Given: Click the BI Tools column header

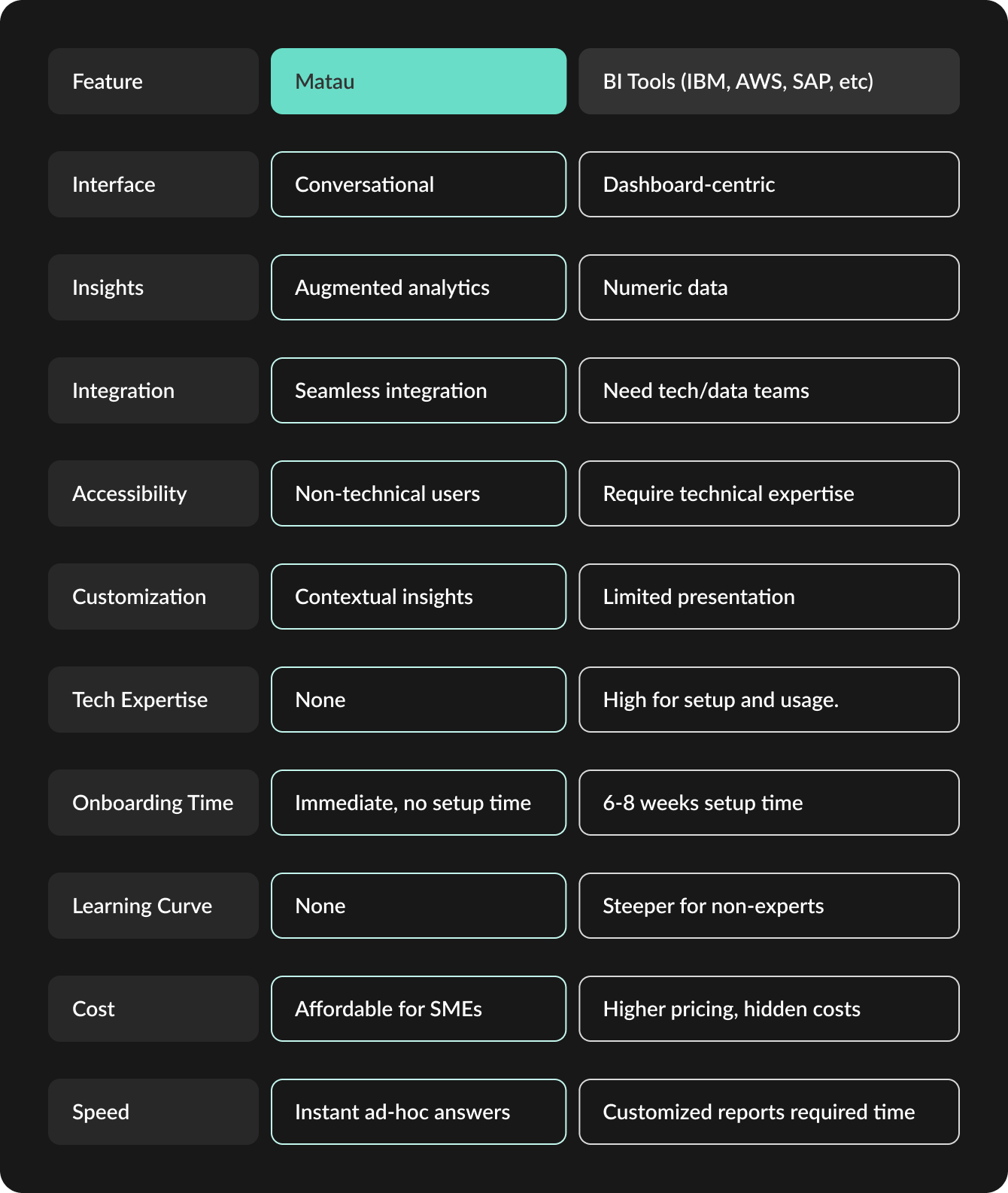Looking at the screenshot, I should coord(769,81).
